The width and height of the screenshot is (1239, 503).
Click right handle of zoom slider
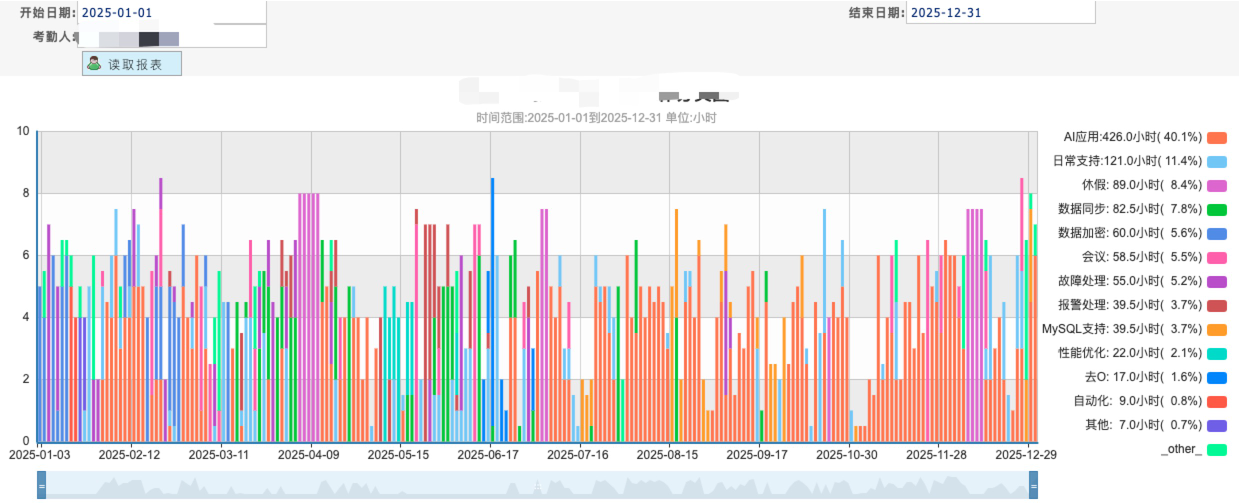tap(1033, 486)
